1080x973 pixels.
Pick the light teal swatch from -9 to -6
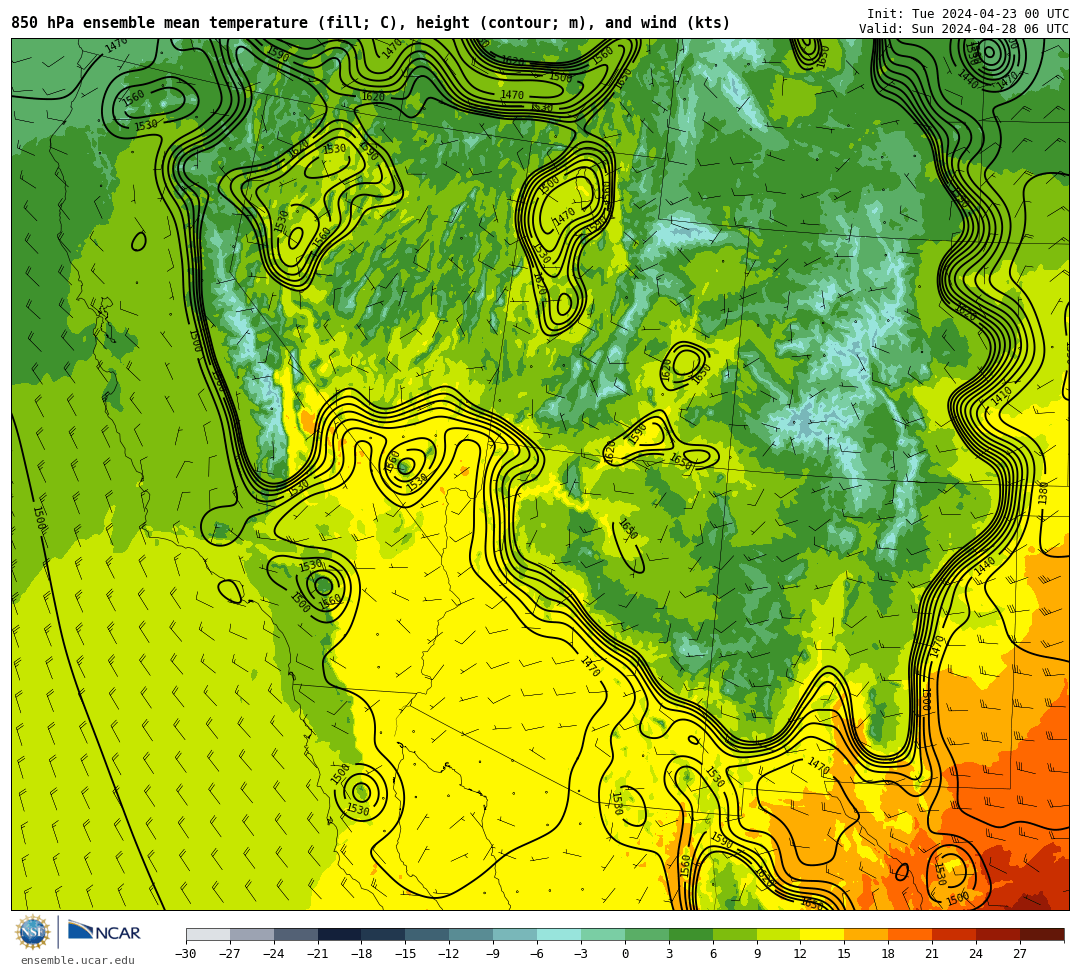(515, 934)
